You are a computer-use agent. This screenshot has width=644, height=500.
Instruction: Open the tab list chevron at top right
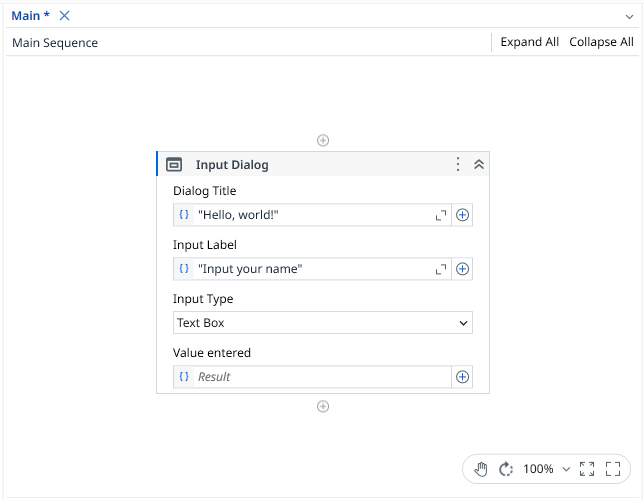pyautogui.click(x=629, y=16)
